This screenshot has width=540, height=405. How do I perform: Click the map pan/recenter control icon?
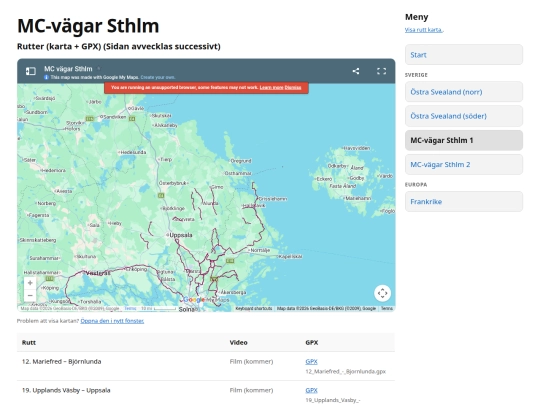tap(382, 293)
